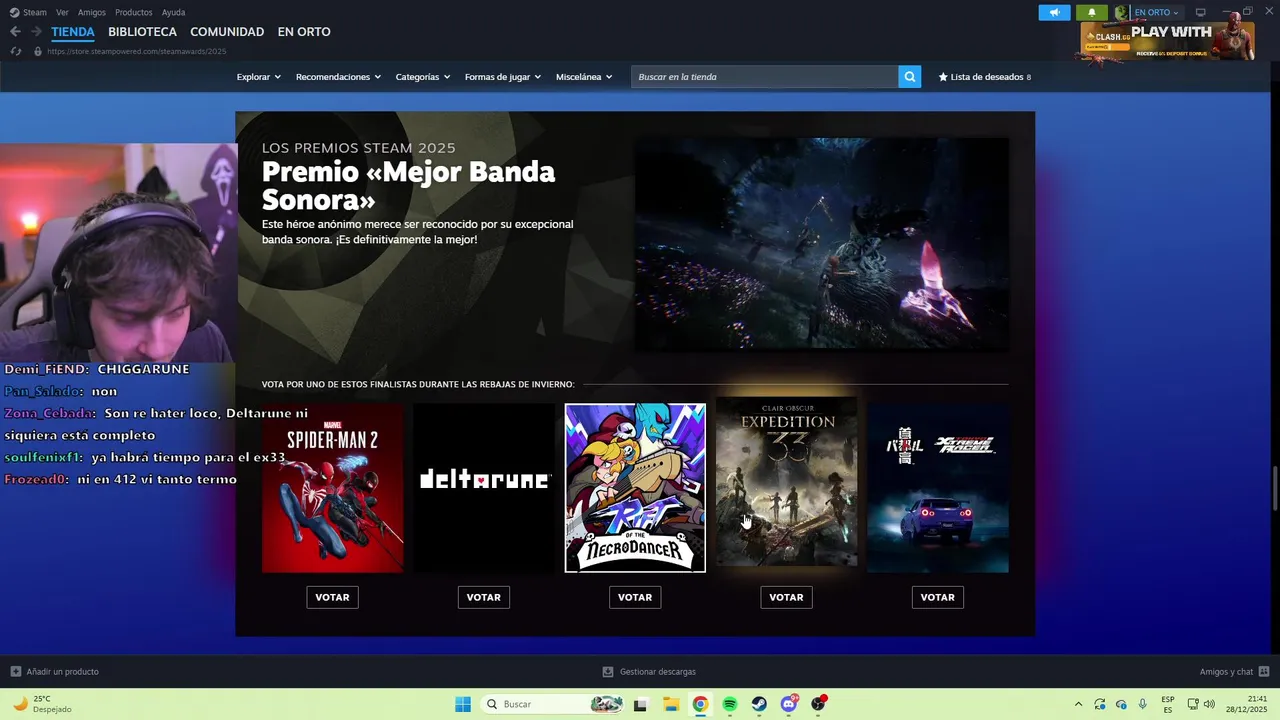
Task: Click the Deltarune cover art
Action: (x=484, y=488)
